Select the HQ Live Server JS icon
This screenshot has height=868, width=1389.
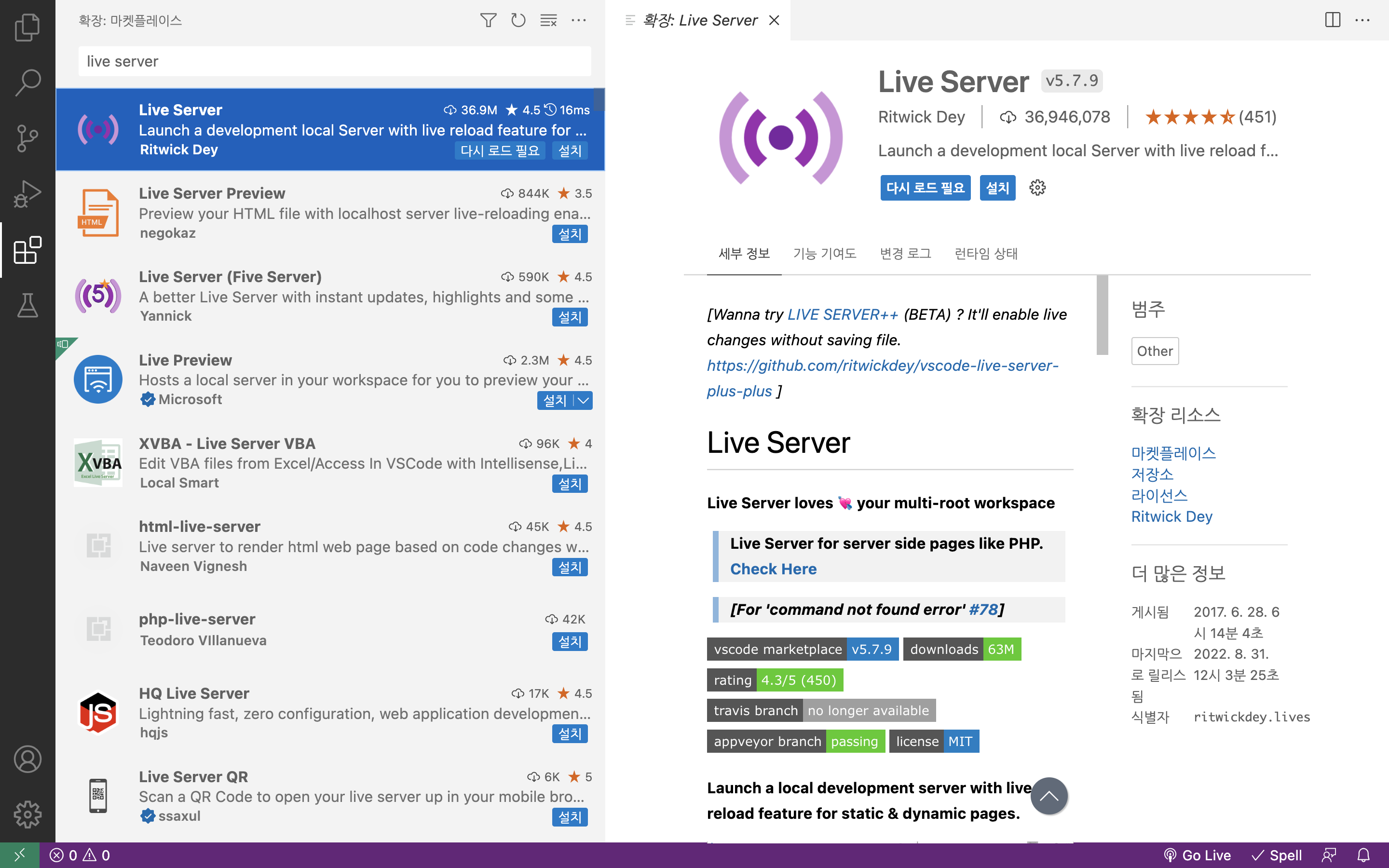click(98, 712)
